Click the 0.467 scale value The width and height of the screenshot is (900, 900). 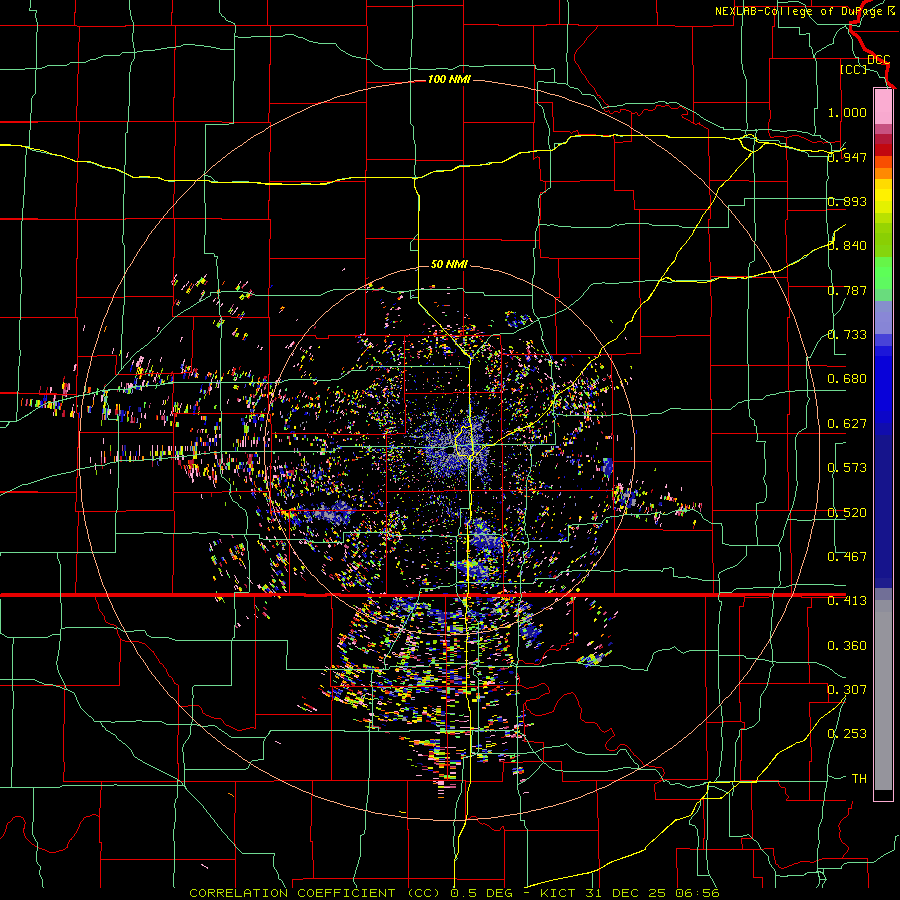tap(847, 557)
